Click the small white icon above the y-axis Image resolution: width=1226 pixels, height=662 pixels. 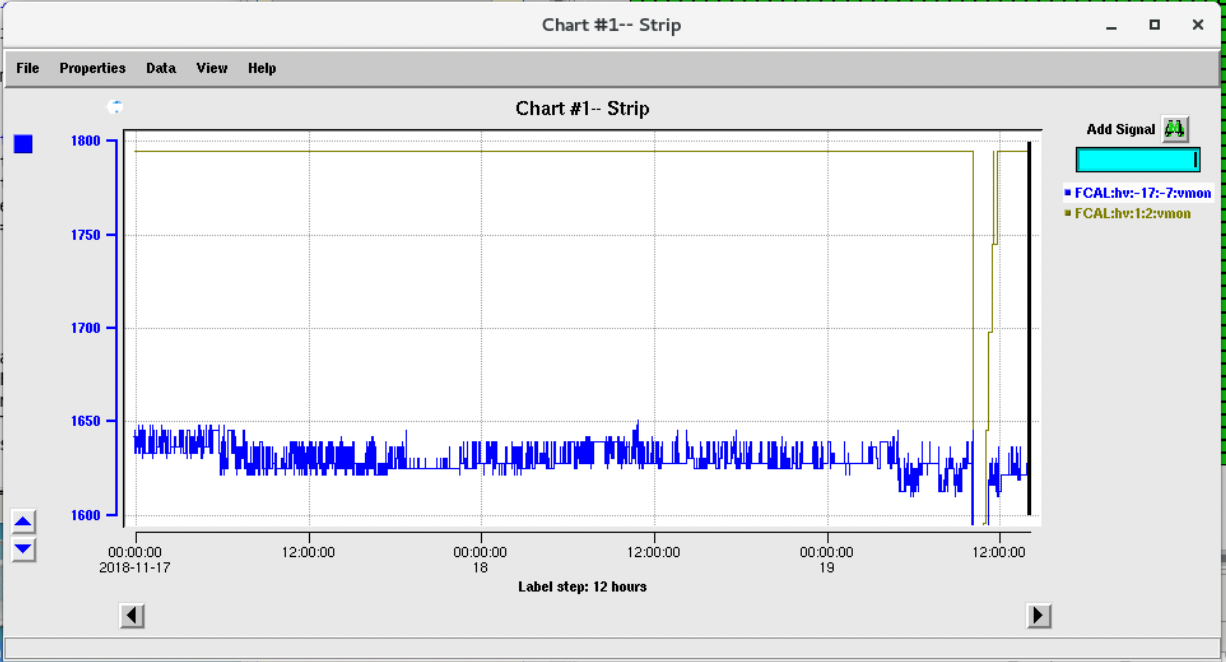(x=115, y=106)
